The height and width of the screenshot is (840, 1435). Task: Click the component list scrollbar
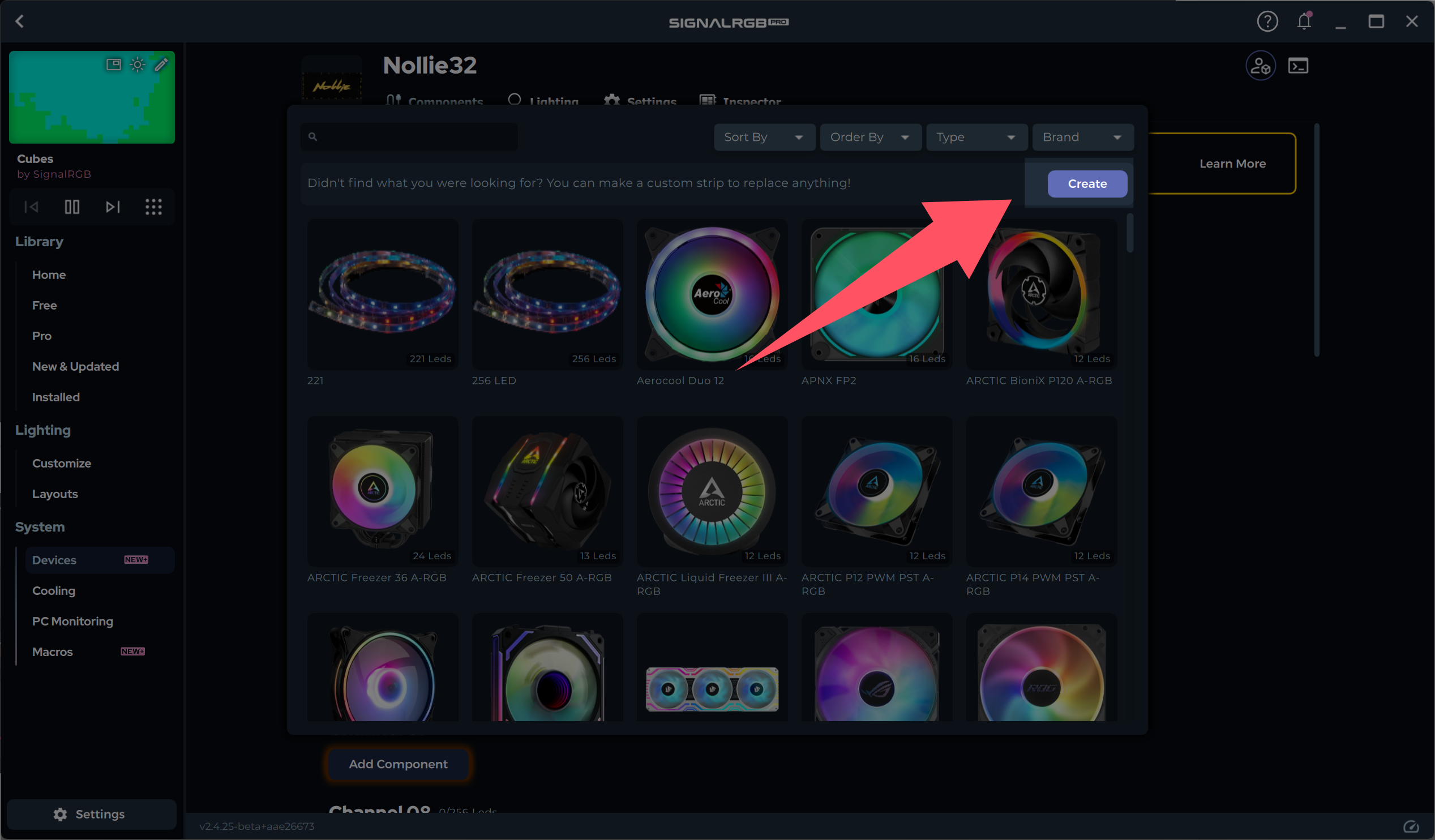pos(1130,233)
